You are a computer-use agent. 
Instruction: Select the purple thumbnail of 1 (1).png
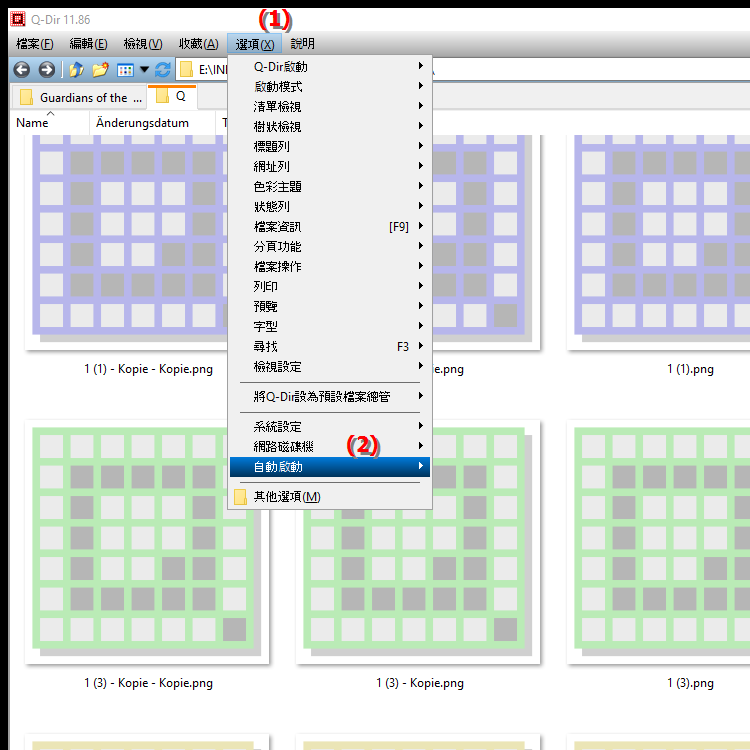coord(659,243)
